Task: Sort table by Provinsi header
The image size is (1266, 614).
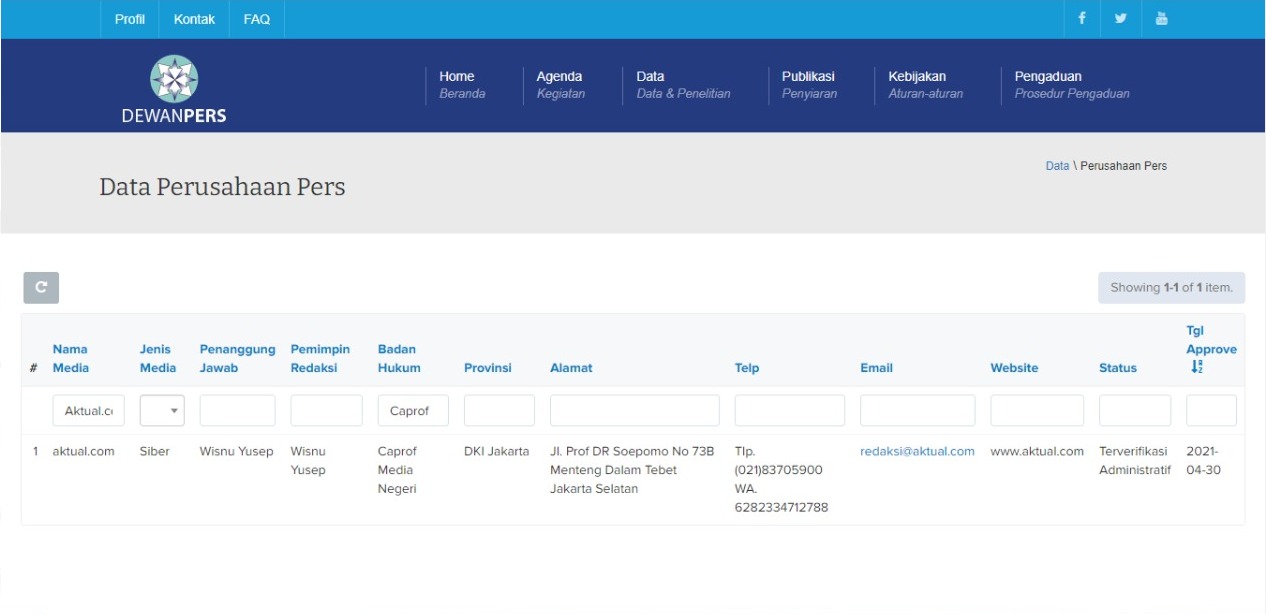Action: click(x=487, y=368)
